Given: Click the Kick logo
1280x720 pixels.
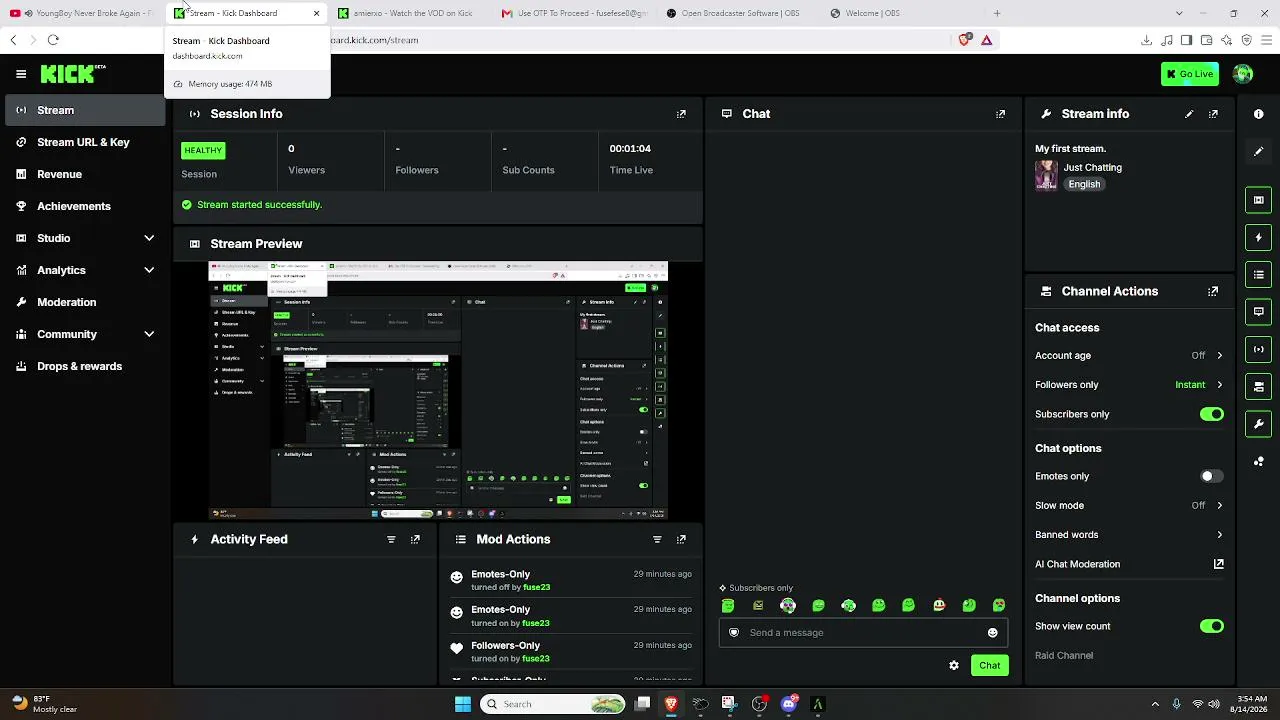Looking at the screenshot, I should 72,74.
